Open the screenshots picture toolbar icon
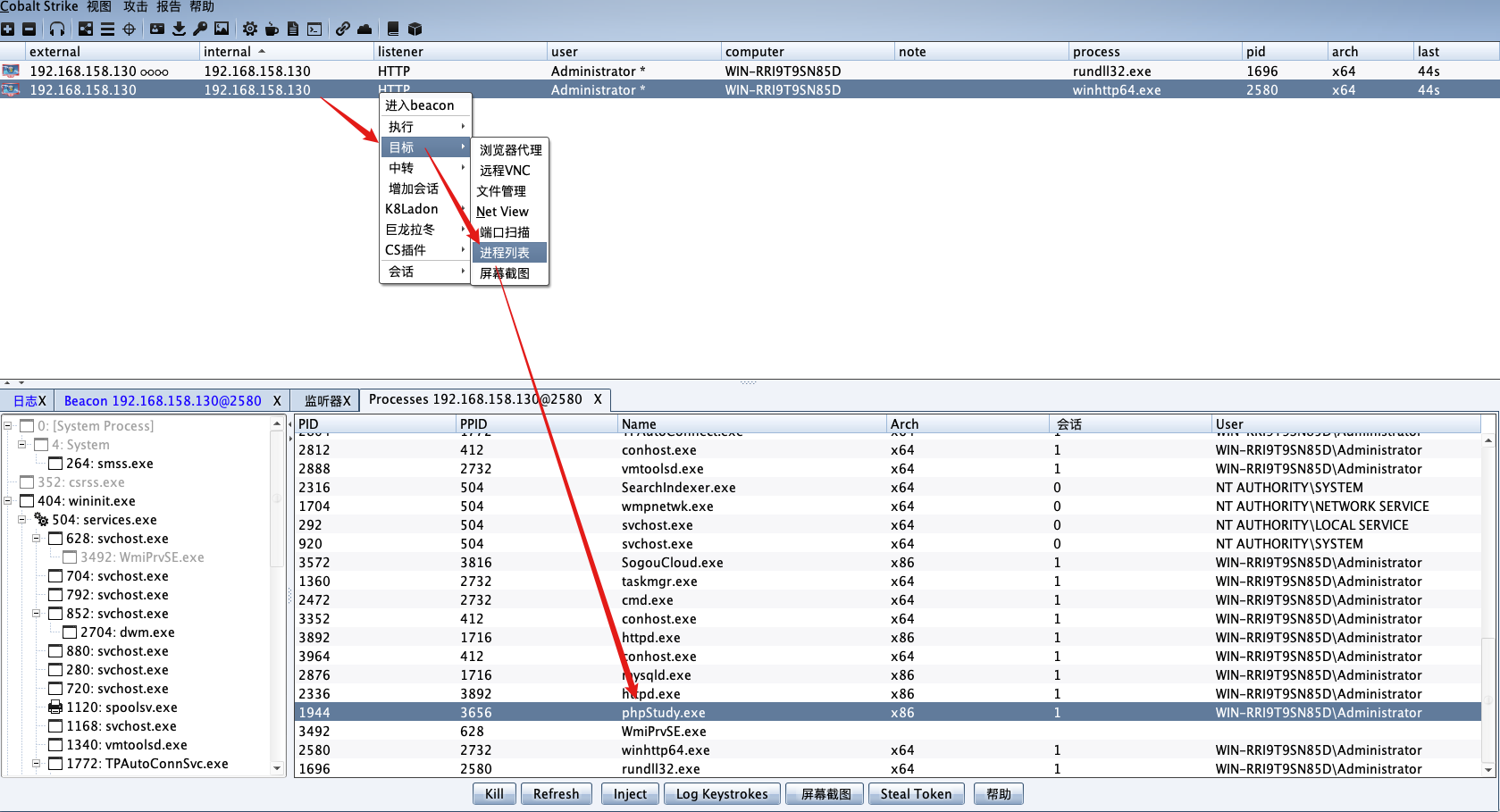The height and width of the screenshot is (812, 1500). tap(222, 29)
